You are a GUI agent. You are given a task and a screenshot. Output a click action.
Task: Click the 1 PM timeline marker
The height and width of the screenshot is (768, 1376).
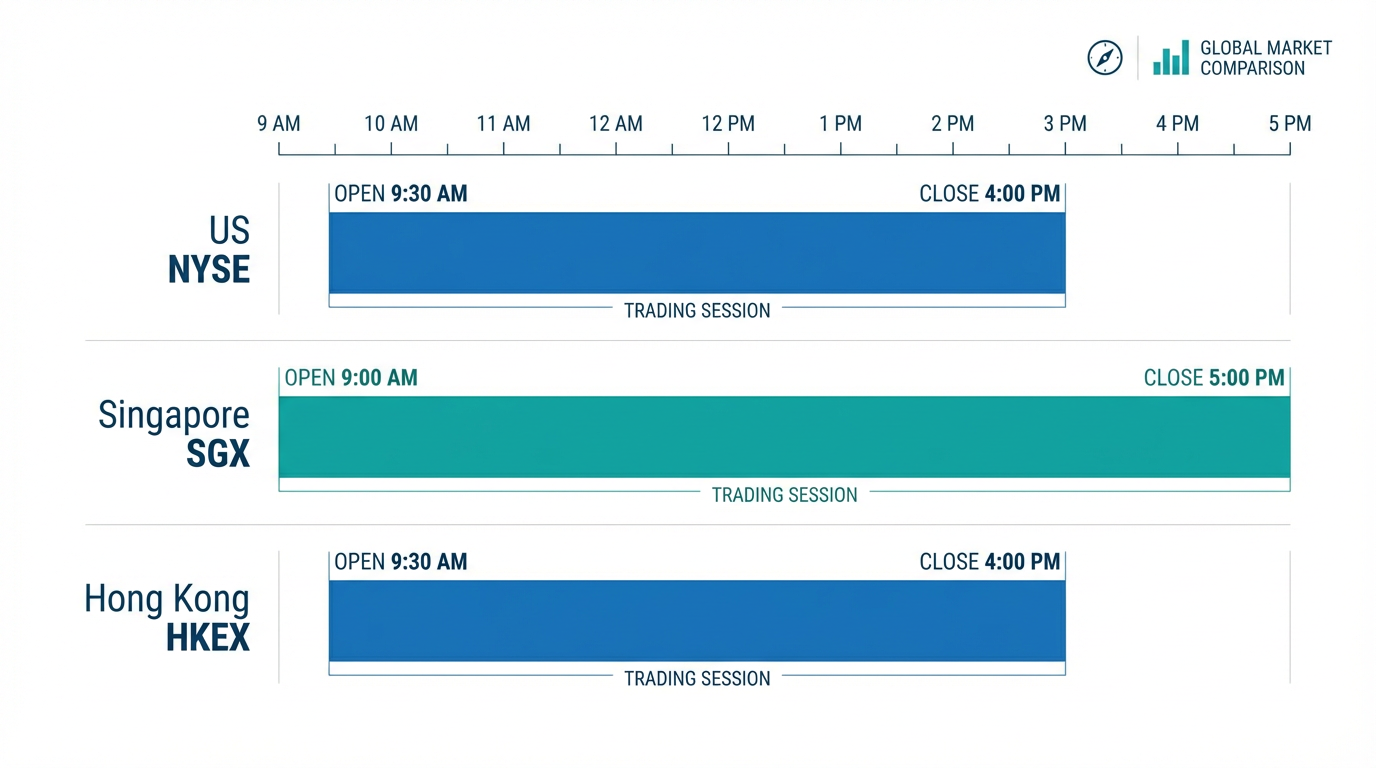pyautogui.click(x=840, y=124)
